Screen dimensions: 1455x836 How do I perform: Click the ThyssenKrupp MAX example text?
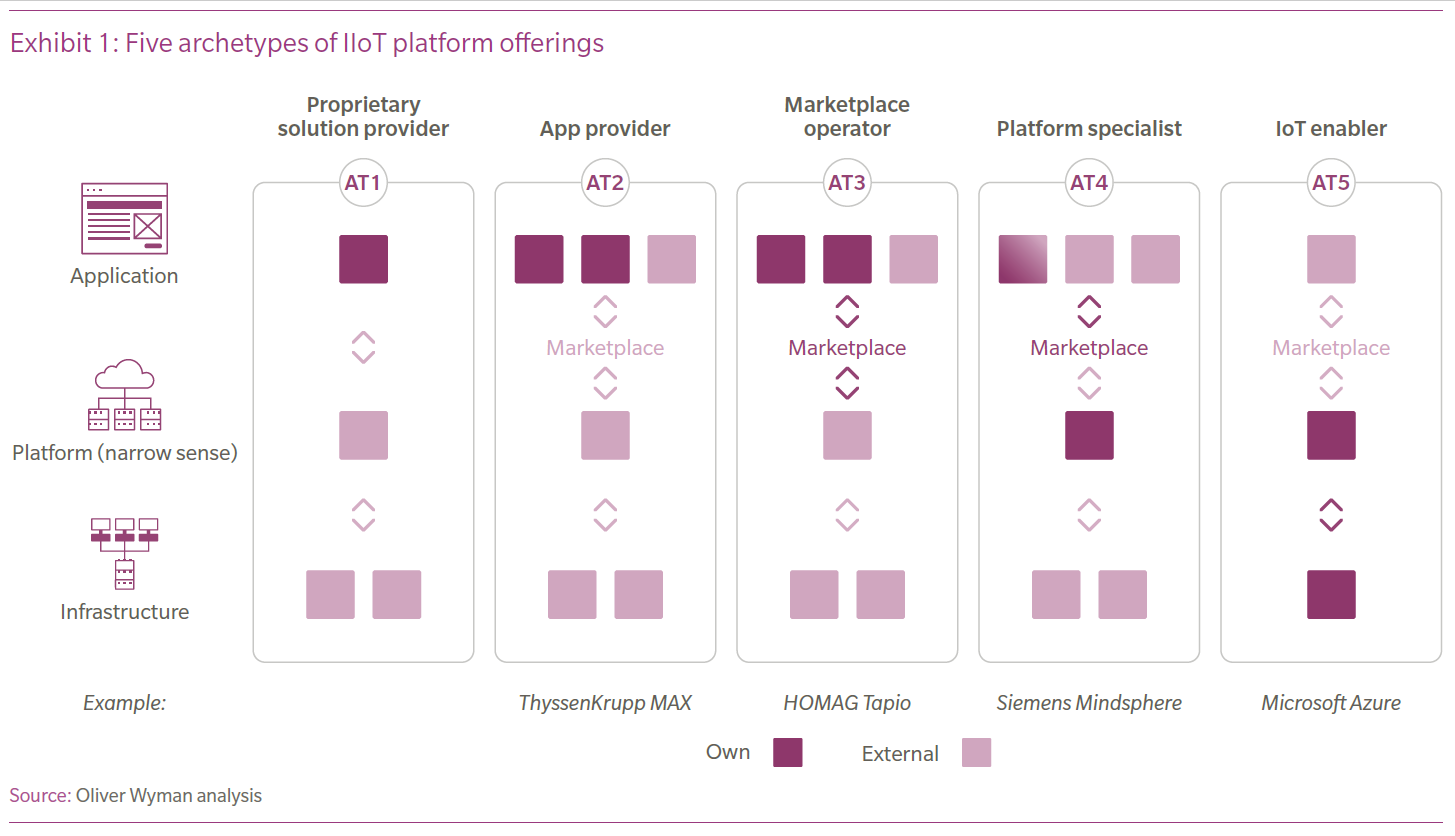[x=605, y=703]
